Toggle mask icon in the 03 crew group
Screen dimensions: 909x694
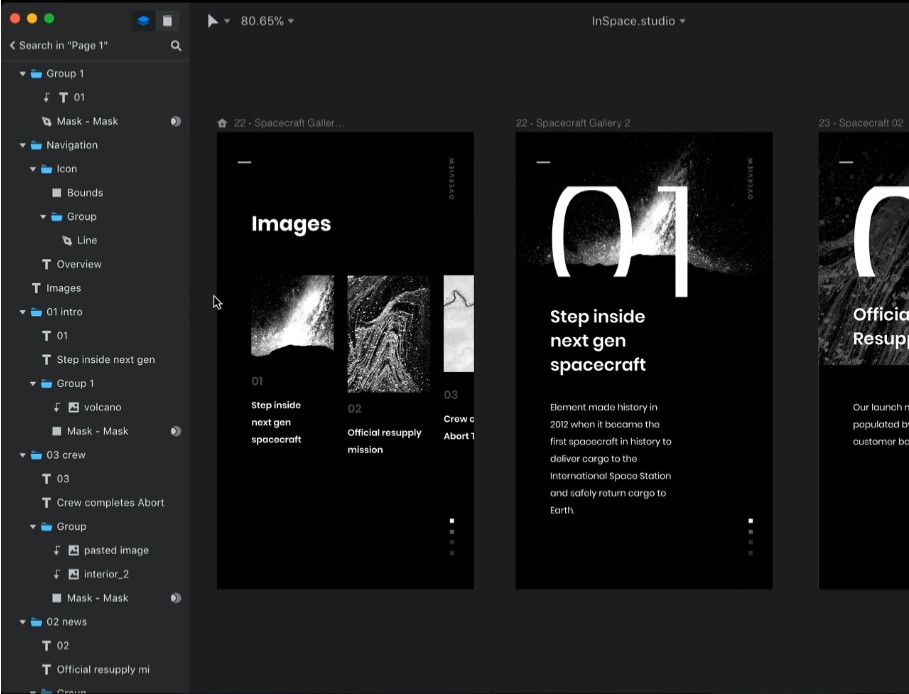pos(175,598)
